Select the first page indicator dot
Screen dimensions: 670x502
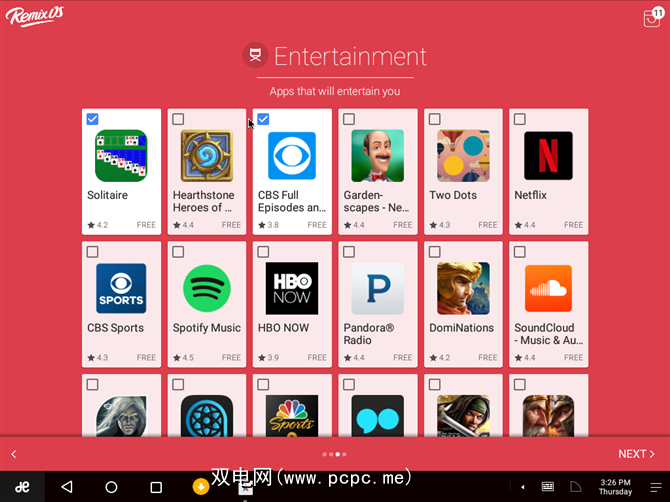(x=325, y=454)
